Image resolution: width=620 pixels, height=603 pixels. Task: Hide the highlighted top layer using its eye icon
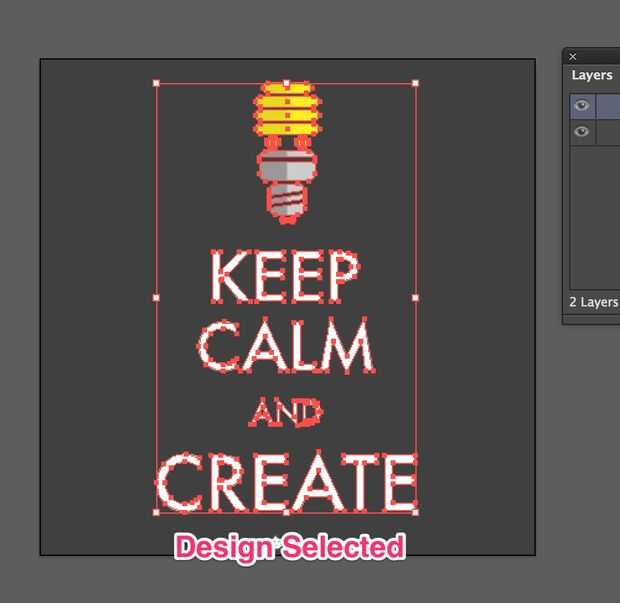tap(582, 106)
